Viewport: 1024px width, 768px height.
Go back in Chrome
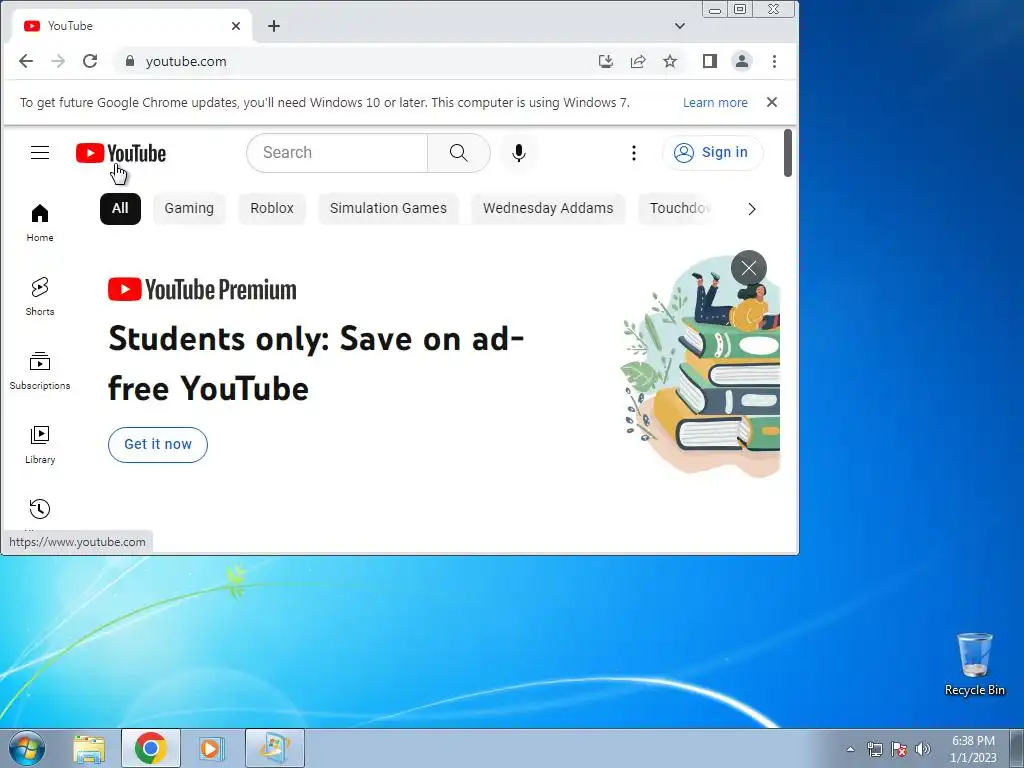(25, 61)
